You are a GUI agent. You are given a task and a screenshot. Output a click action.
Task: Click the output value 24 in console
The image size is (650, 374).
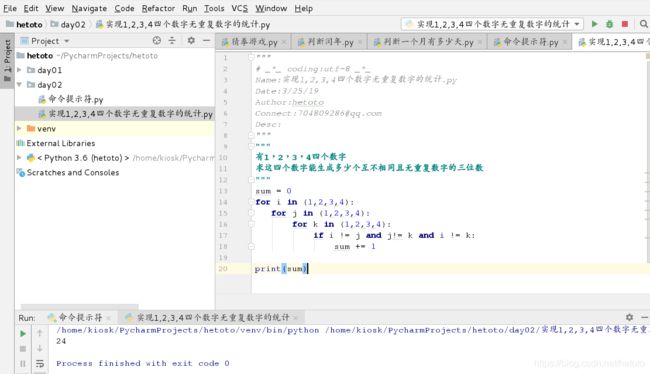pyautogui.click(x=61, y=341)
